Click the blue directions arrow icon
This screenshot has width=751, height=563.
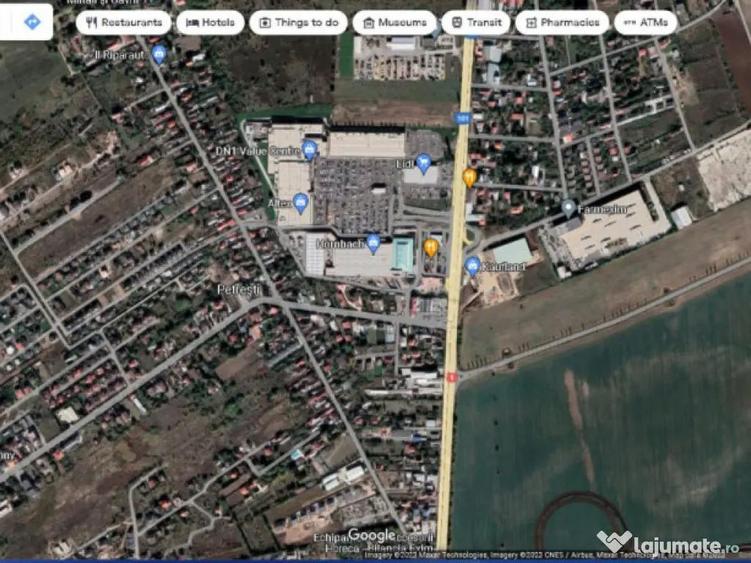pyautogui.click(x=32, y=21)
